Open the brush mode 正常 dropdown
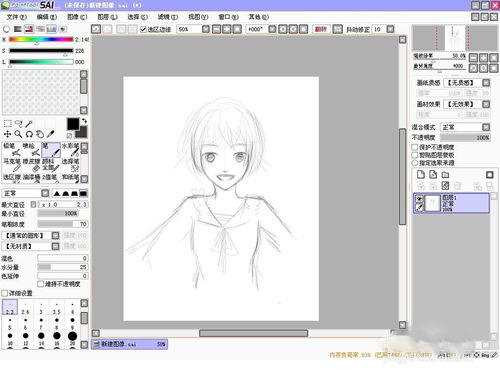 pyautogui.click(x=26, y=193)
